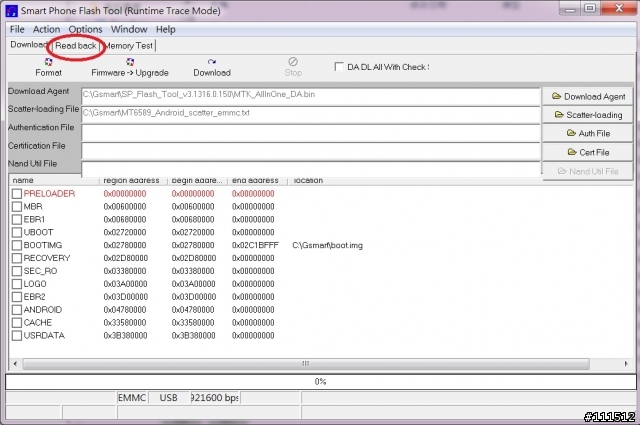This screenshot has width=640, height=425.
Task: Tick the ANDROID partition checkbox
Action: point(17,310)
